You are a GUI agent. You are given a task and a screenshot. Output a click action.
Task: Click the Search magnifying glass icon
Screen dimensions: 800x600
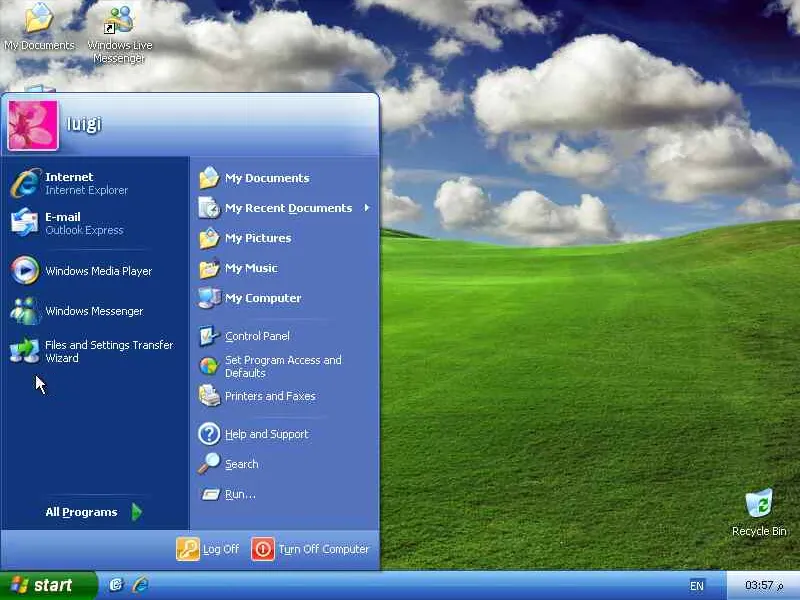click(209, 463)
